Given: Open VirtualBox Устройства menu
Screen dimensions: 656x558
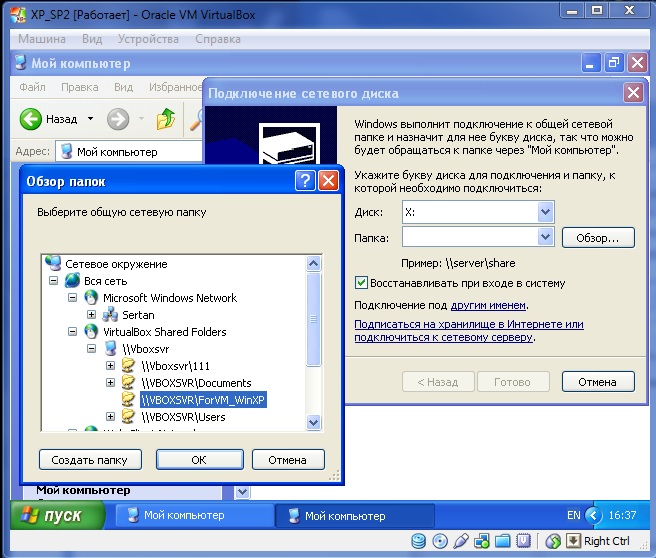Looking at the screenshot, I should (x=148, y=39).
